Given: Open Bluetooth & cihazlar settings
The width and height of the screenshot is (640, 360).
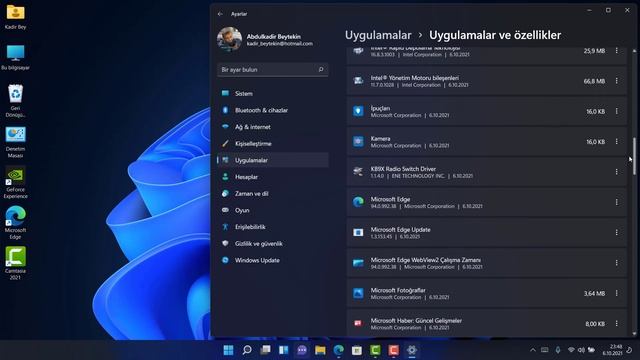Looking at the screenshot, I should (x=273, y=110).
